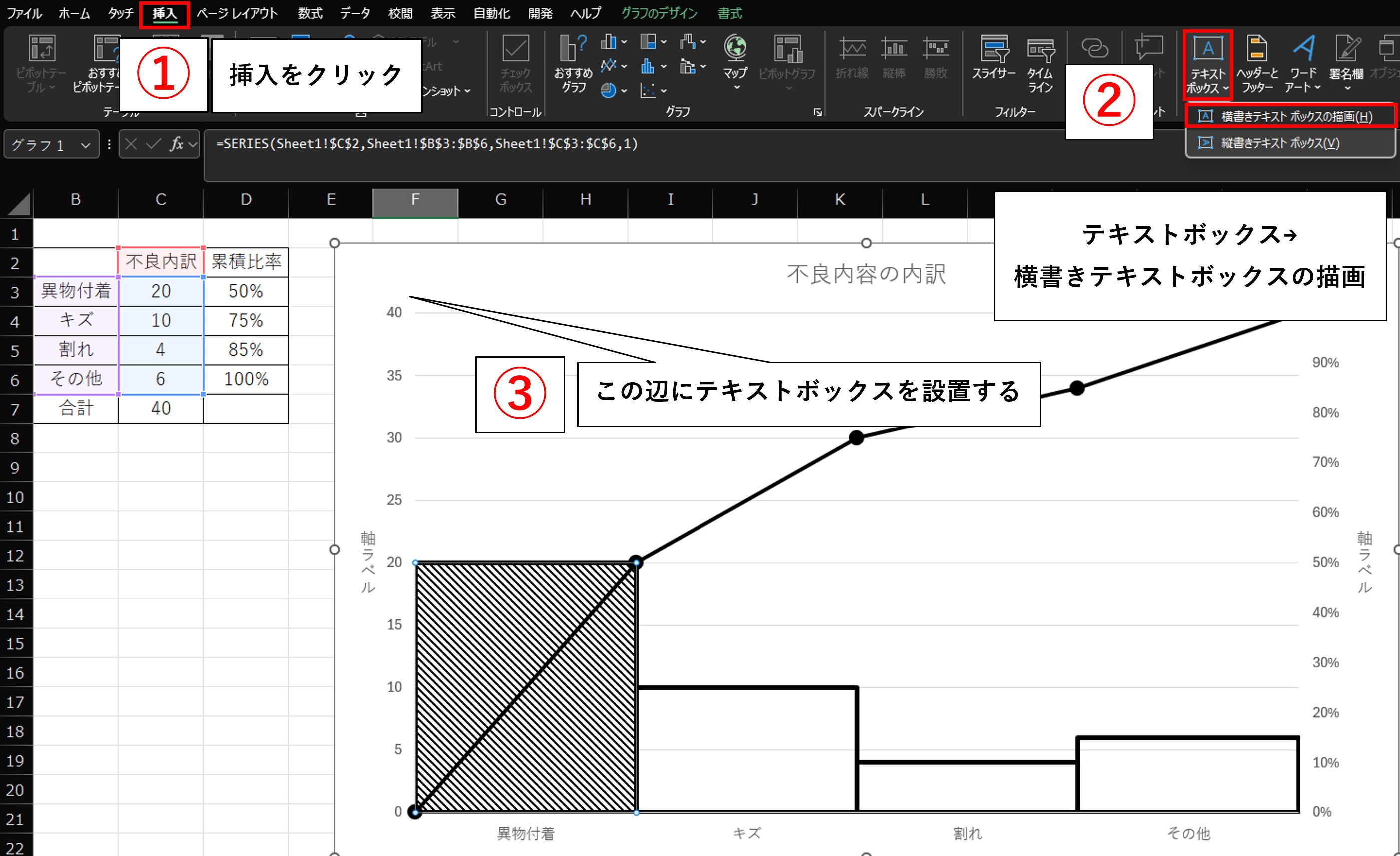
Task: Open pie chart insert dropdown
Action: pyautogui.click(x=614, y=91)
